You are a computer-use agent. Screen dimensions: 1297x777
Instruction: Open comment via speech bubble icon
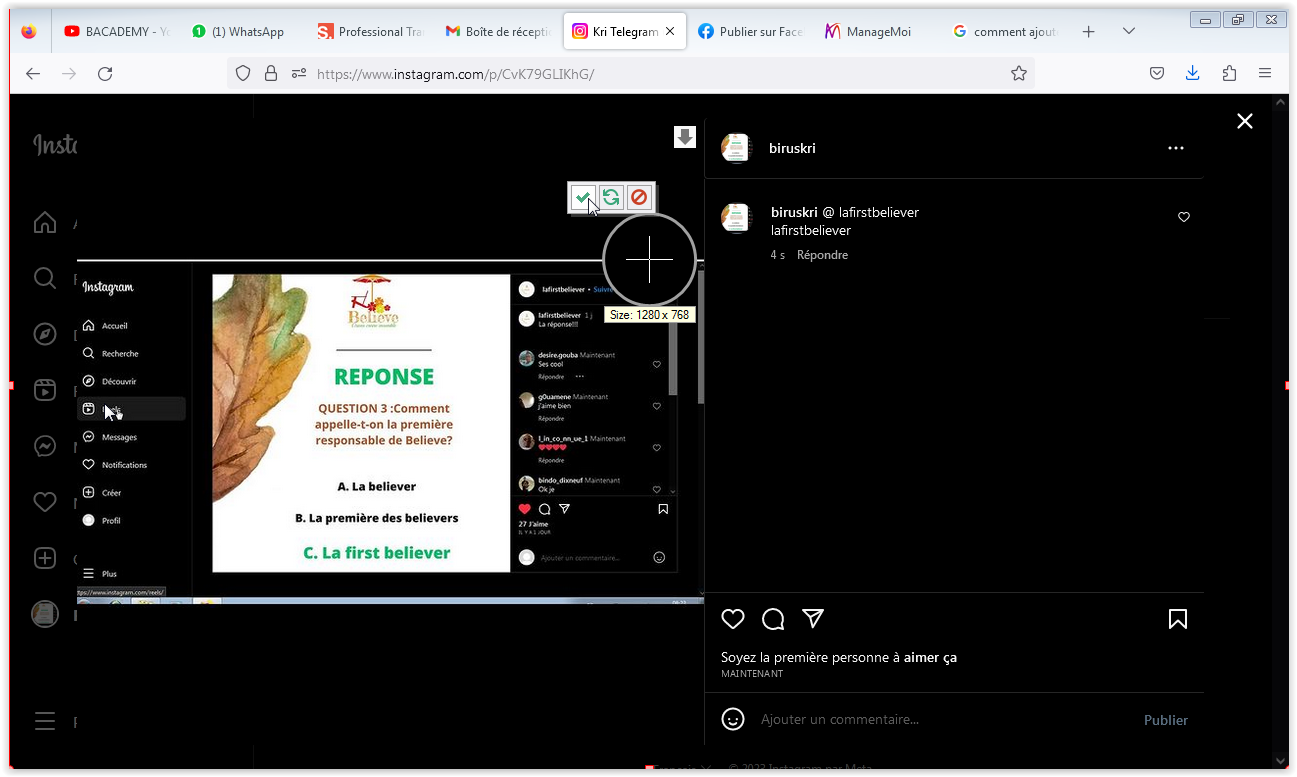pos(773,619)
